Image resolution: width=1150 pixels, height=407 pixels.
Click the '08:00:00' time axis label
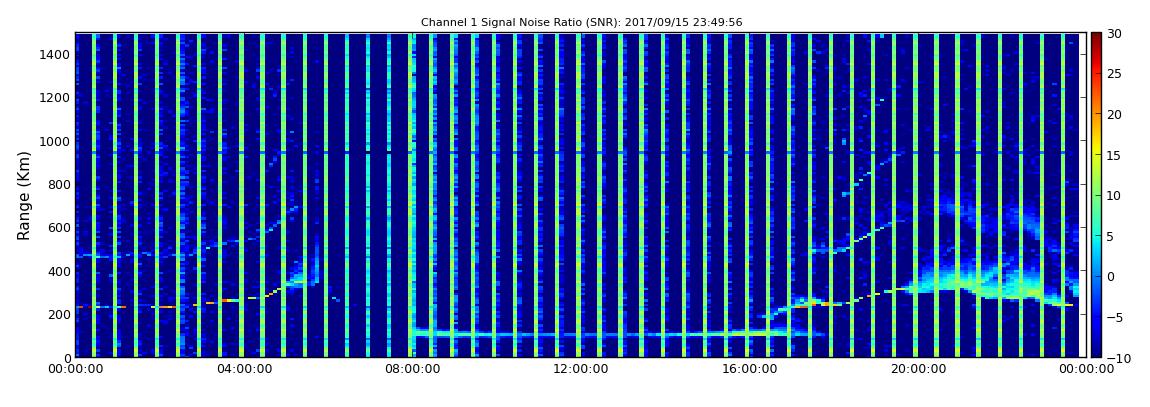click(413, 369)
